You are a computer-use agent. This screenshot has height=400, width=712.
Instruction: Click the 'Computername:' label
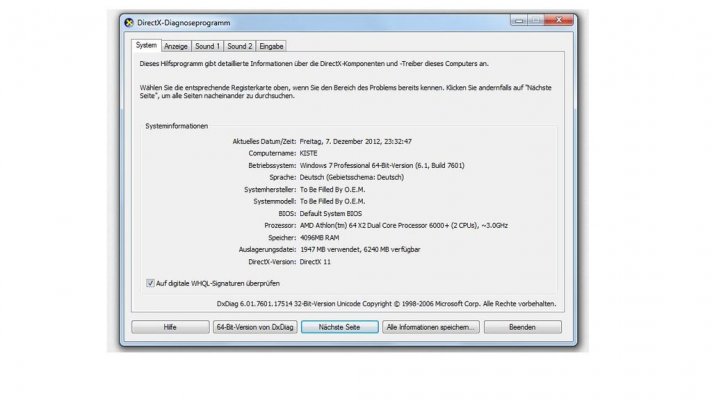coord(272,153)
